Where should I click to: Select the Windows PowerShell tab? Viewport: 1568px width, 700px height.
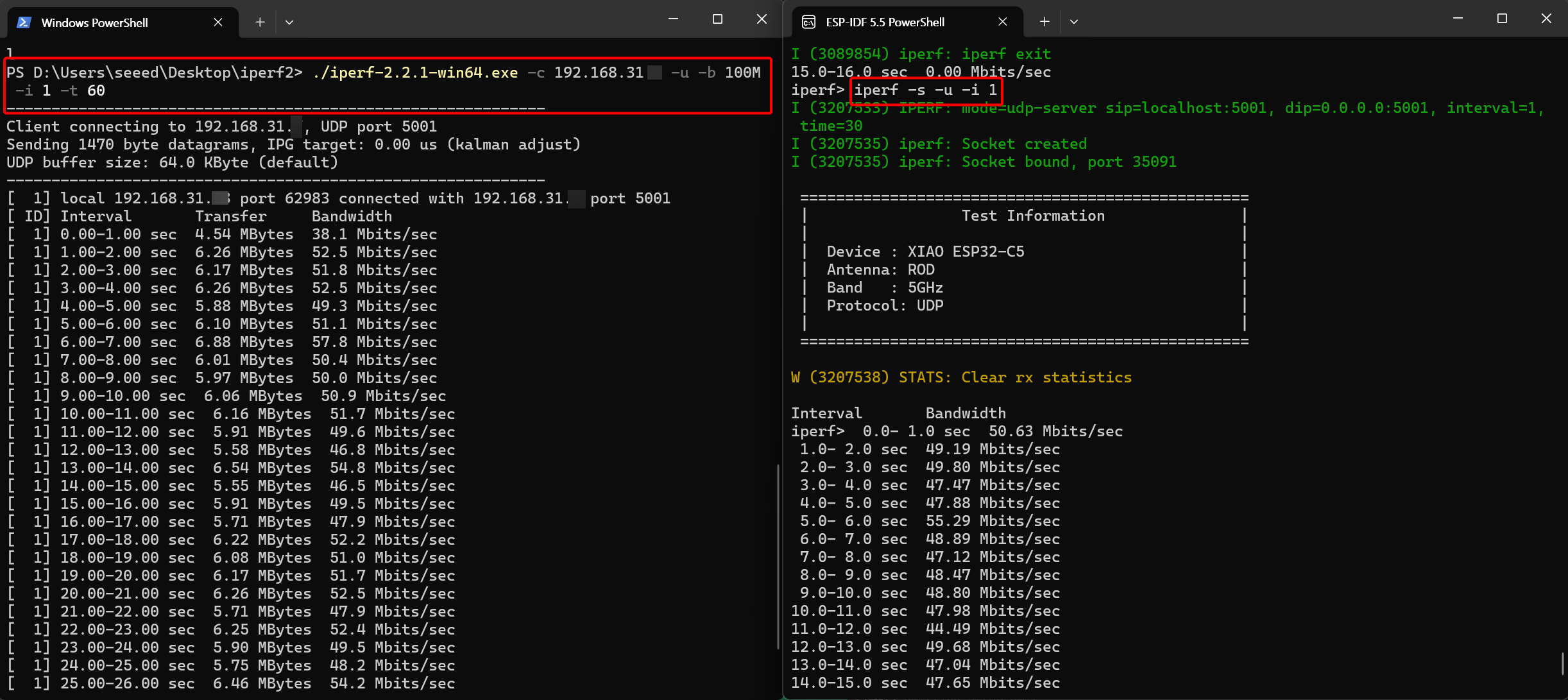pyautogui.click(x=94, y=22)
